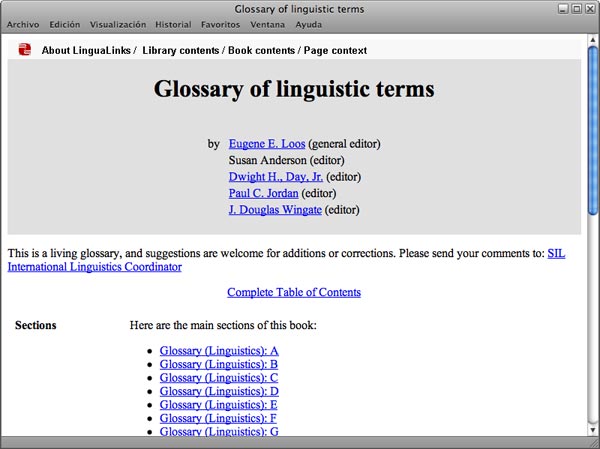
Task: Open Glossary (Linguistics): C section
Action: coord(219,377)
